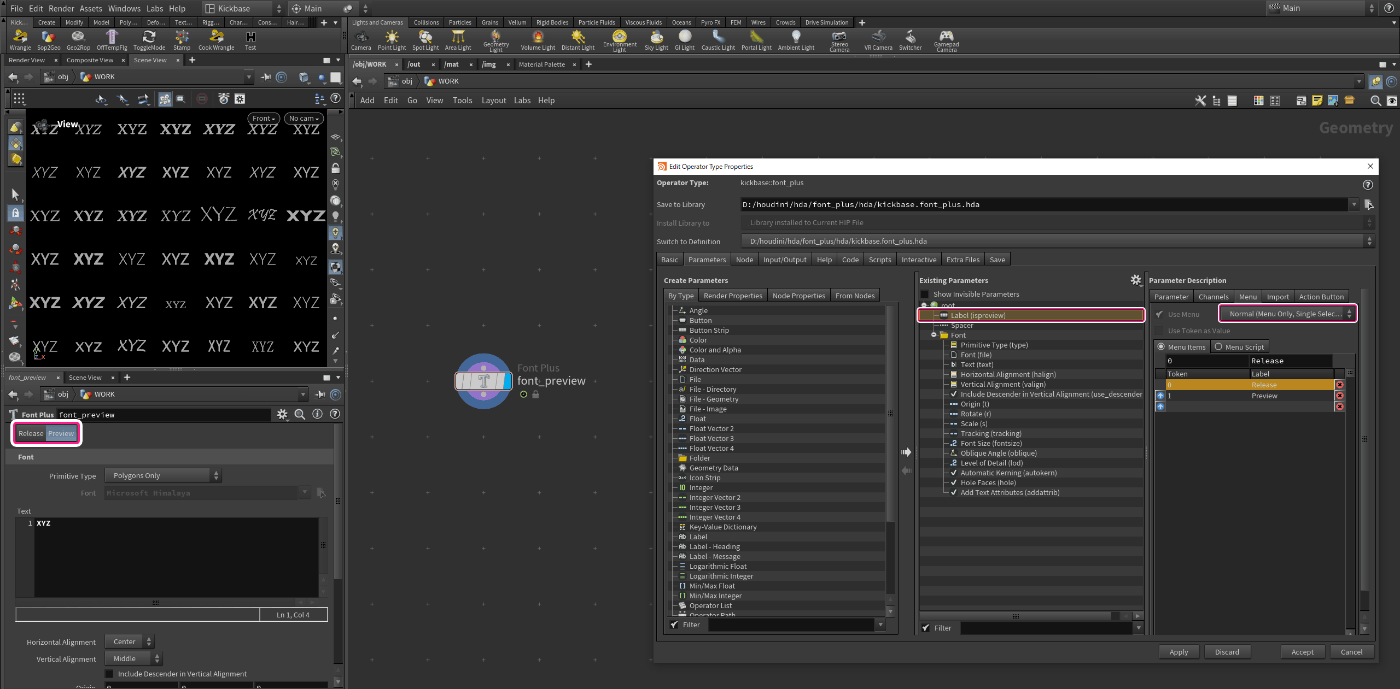Open the Front viewport view dropdown
Image resolution: width=1400 pixels, height=689 pixels.
pos(264,119)
